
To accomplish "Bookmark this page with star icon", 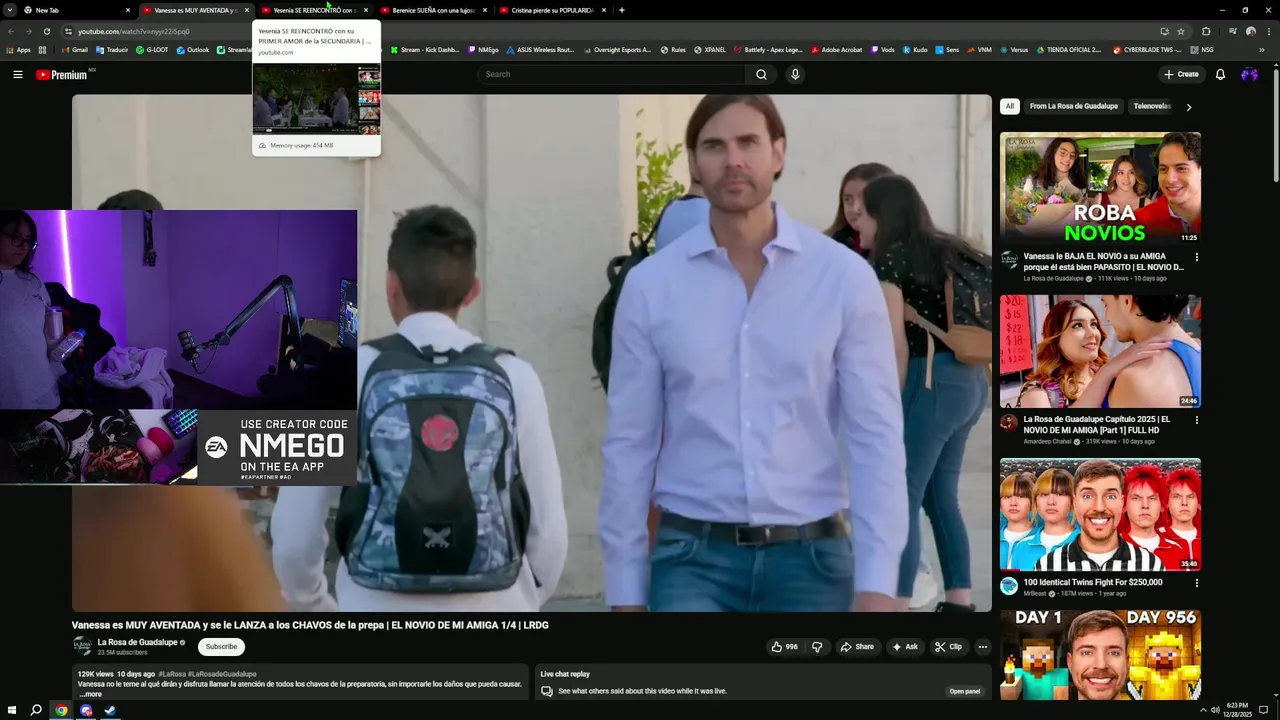I will click(x=1181, y=31).
